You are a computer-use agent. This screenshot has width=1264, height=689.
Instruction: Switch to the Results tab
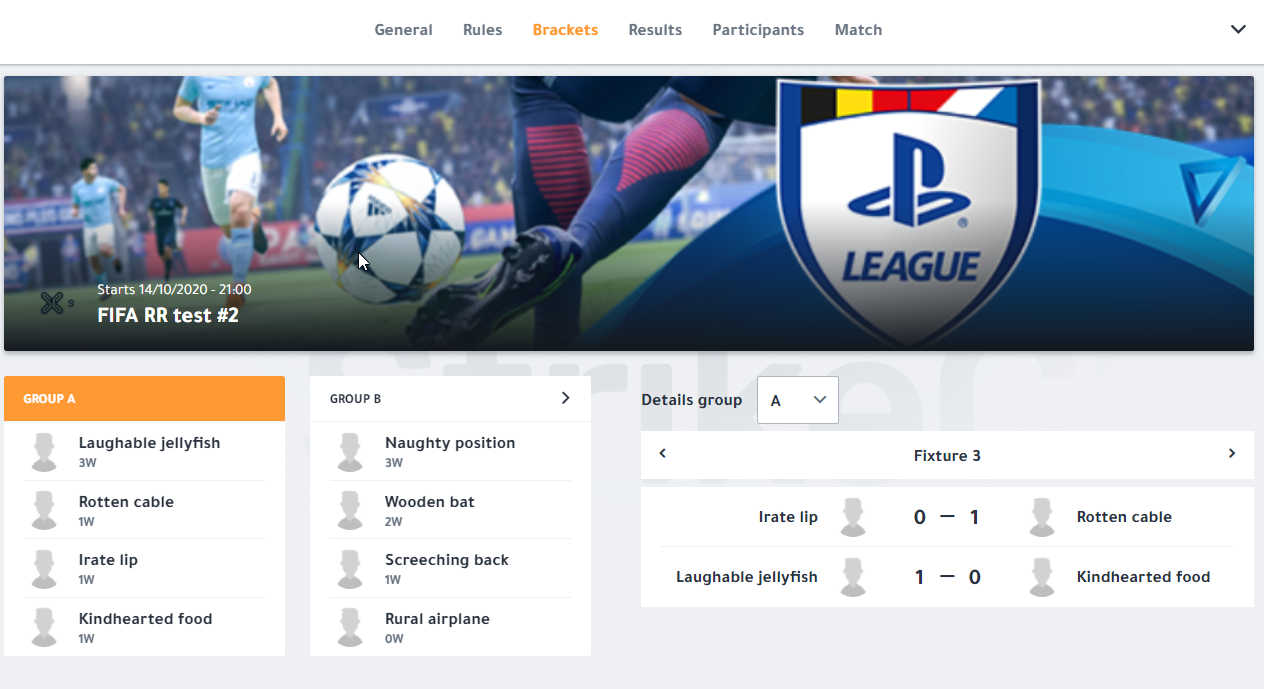pyautogui.click(x=655, y=30)
